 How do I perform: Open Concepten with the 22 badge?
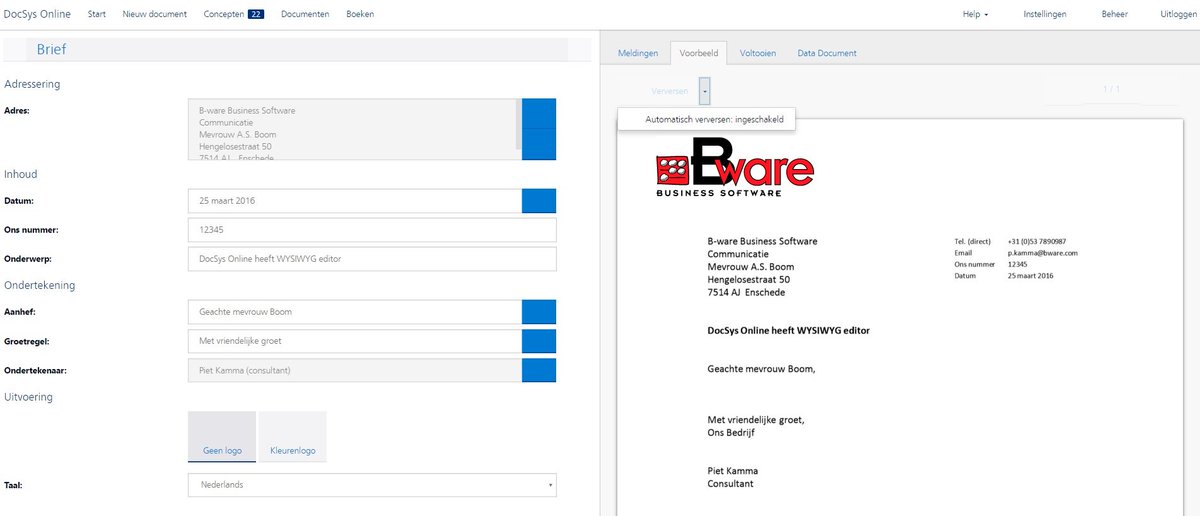pyautogui.click(x=233, y=14)
